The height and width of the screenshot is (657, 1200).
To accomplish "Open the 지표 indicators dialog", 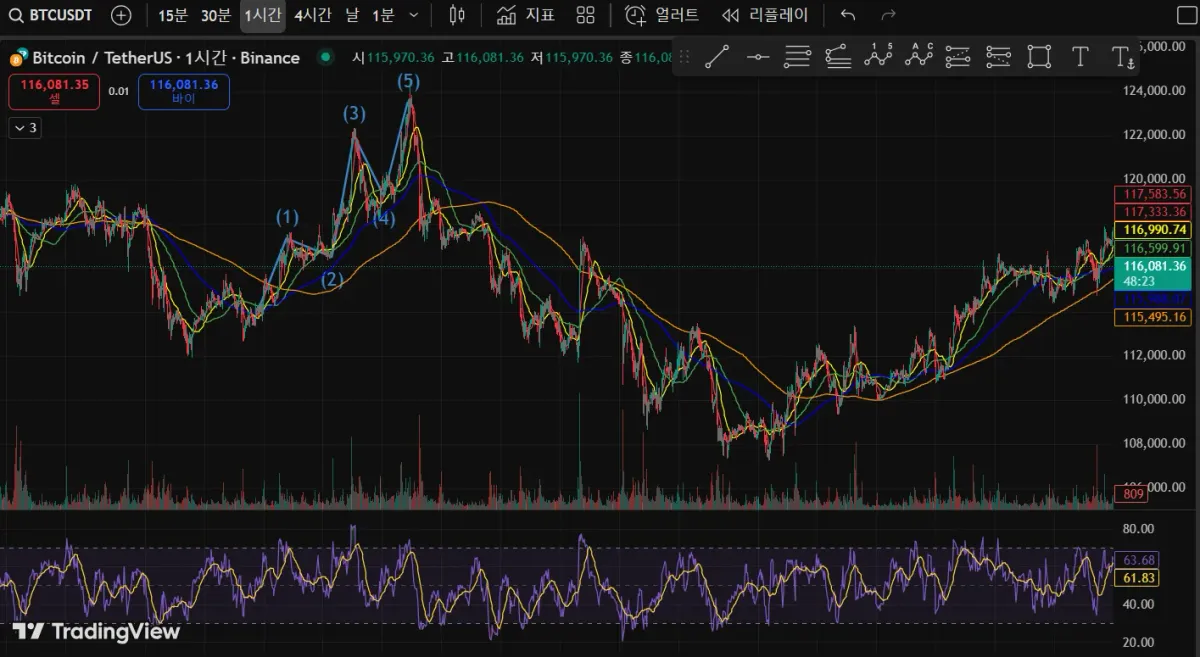I will point(526,15).
